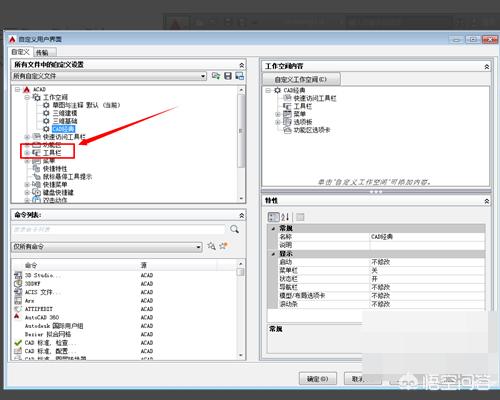Screen dimensions: 500x400
Task: Click inside the command search input field
Action: pos(119,229)
